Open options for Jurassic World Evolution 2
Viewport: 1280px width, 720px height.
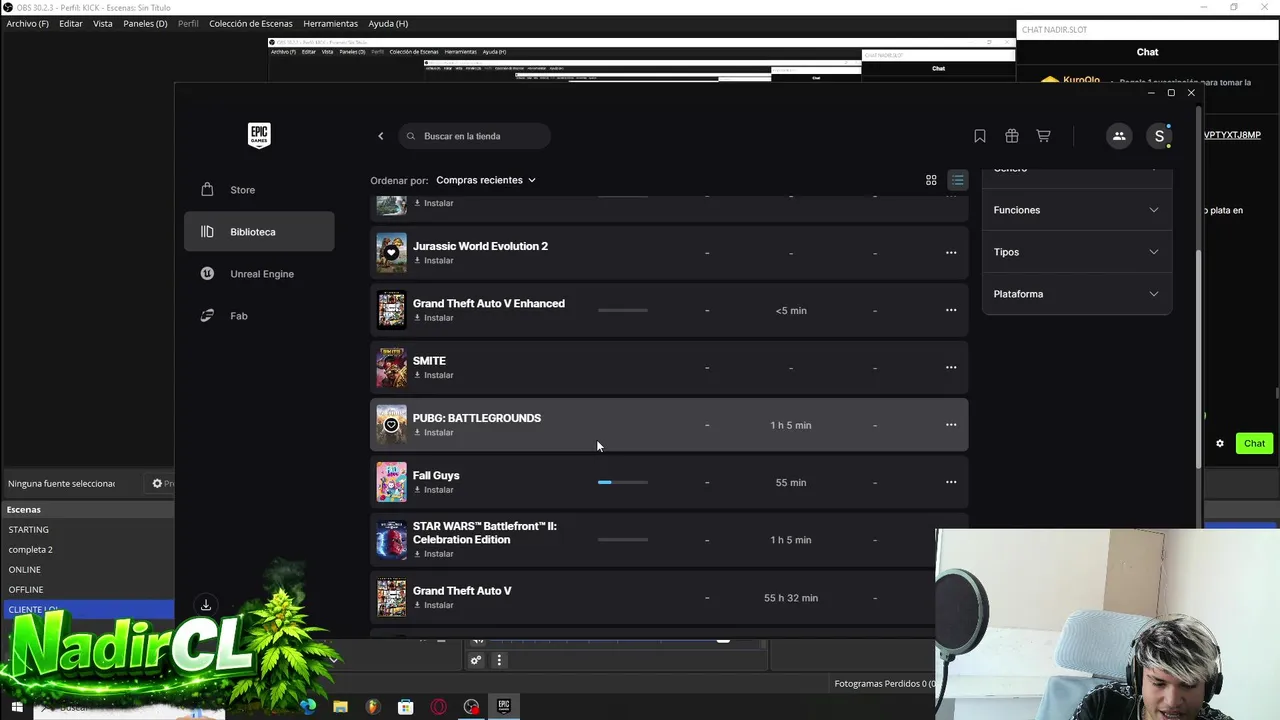(951, 253)
